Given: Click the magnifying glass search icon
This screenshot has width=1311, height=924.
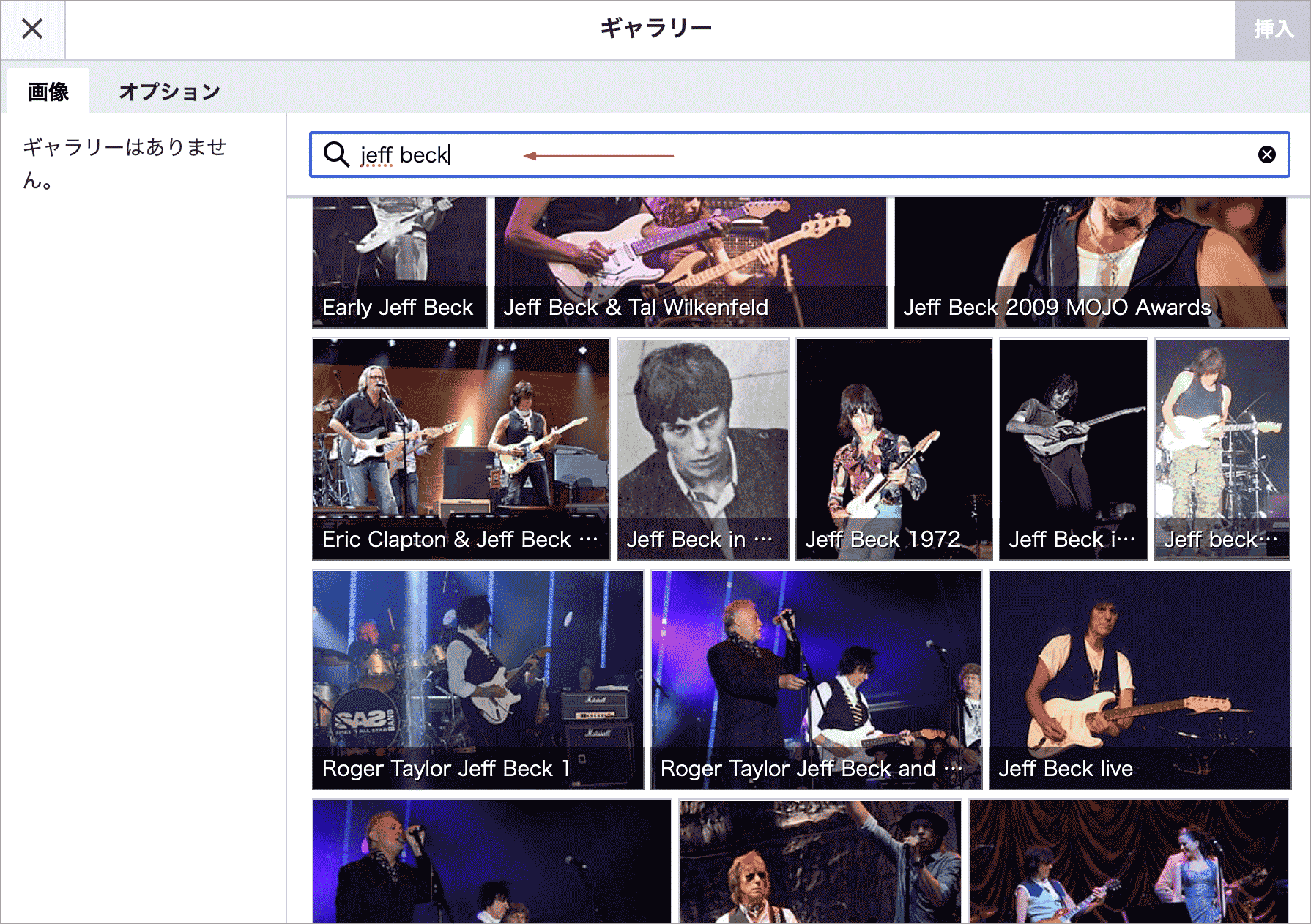Looking at the screenshot, I should click(x=336, y=154).
